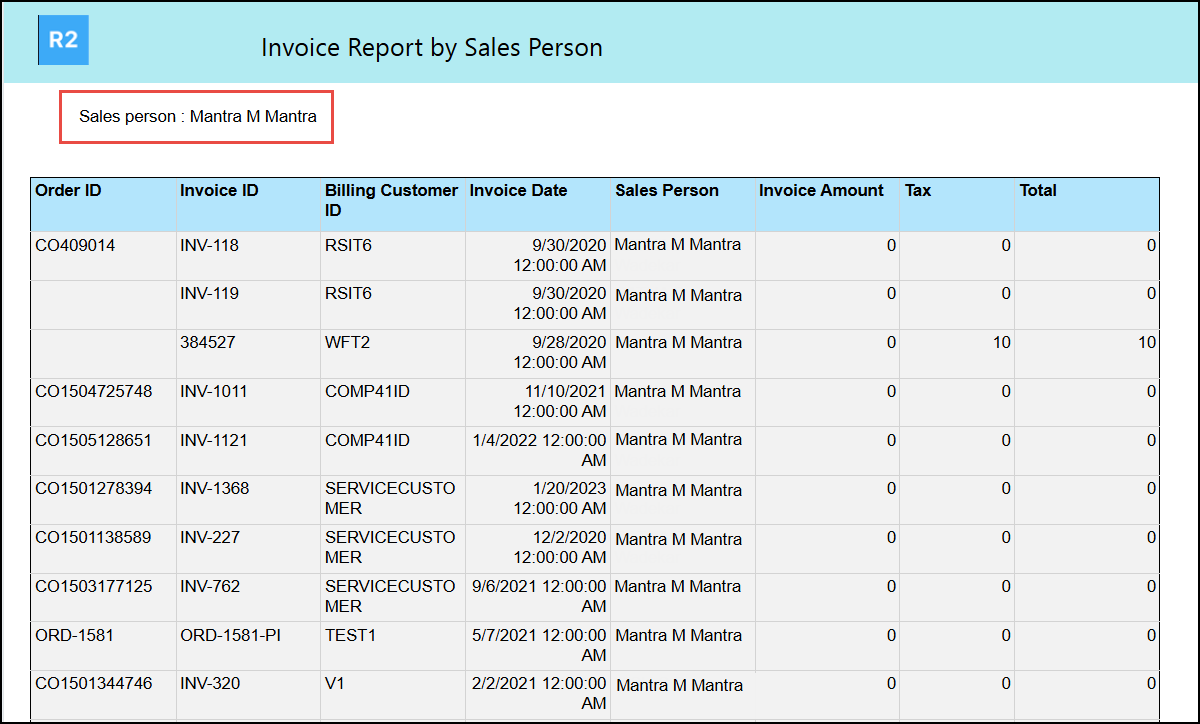Click the WFT2 billing customer cell
This screenshot has width=1200, height=724.
(348, 343)
